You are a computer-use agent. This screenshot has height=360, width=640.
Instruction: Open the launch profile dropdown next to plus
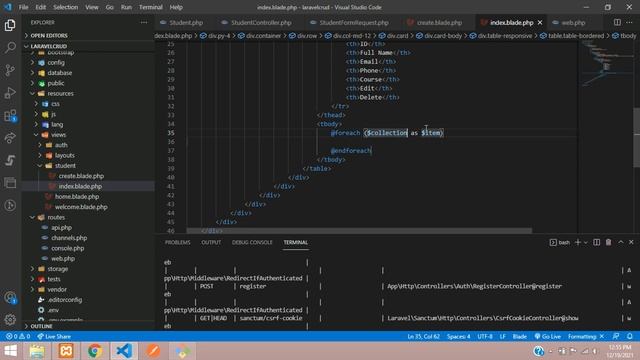(586, 242)
